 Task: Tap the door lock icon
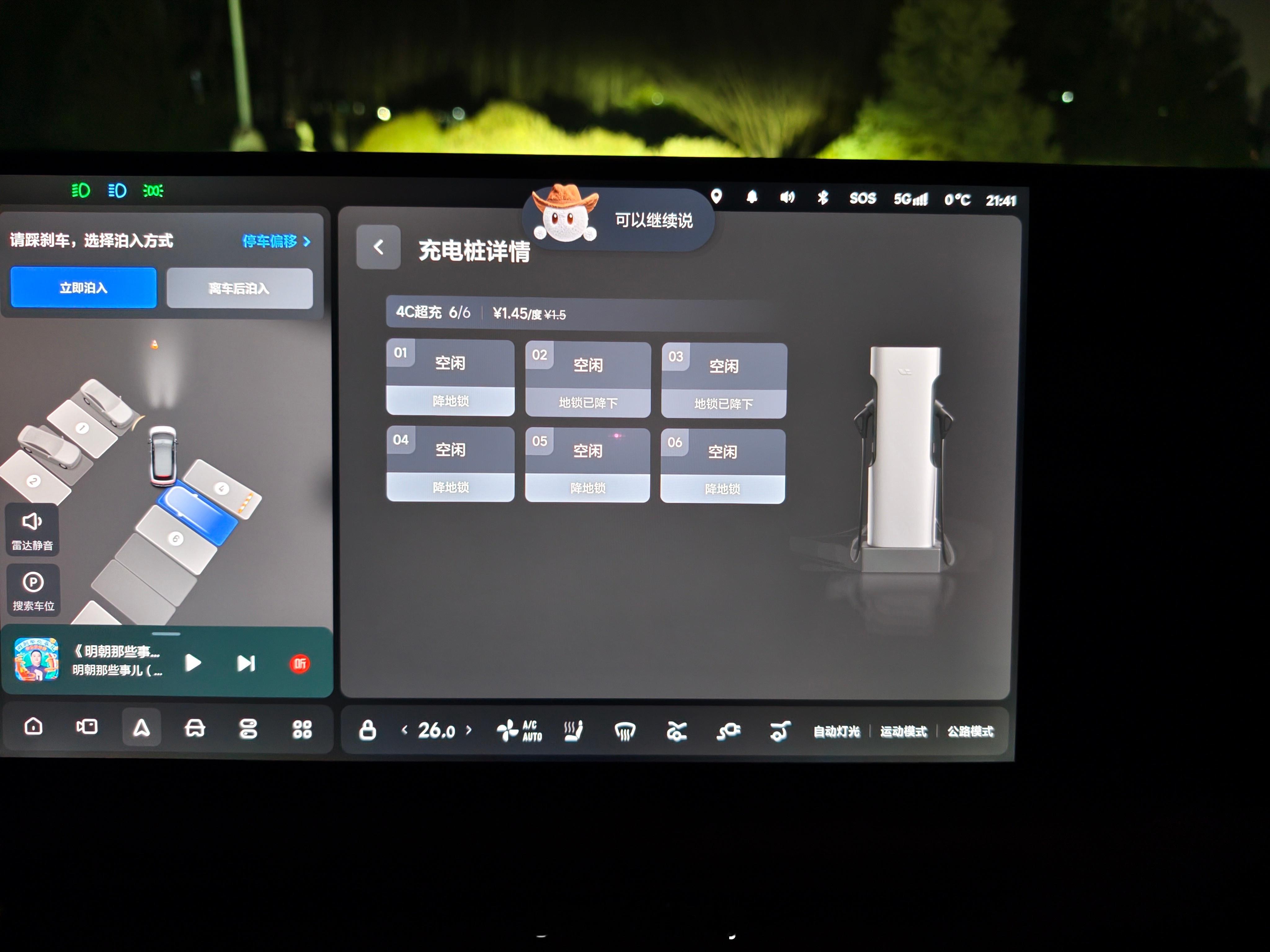[x=367, y=730]
